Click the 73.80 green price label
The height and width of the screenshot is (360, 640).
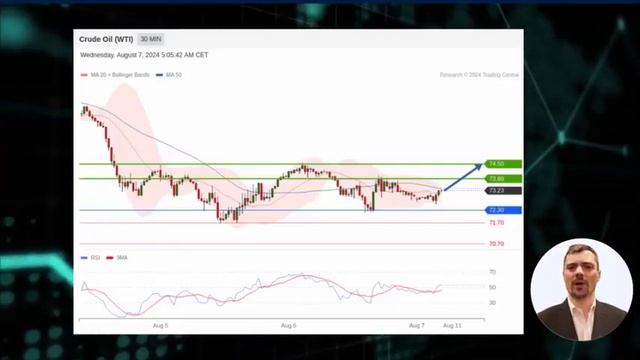[503, 179]
